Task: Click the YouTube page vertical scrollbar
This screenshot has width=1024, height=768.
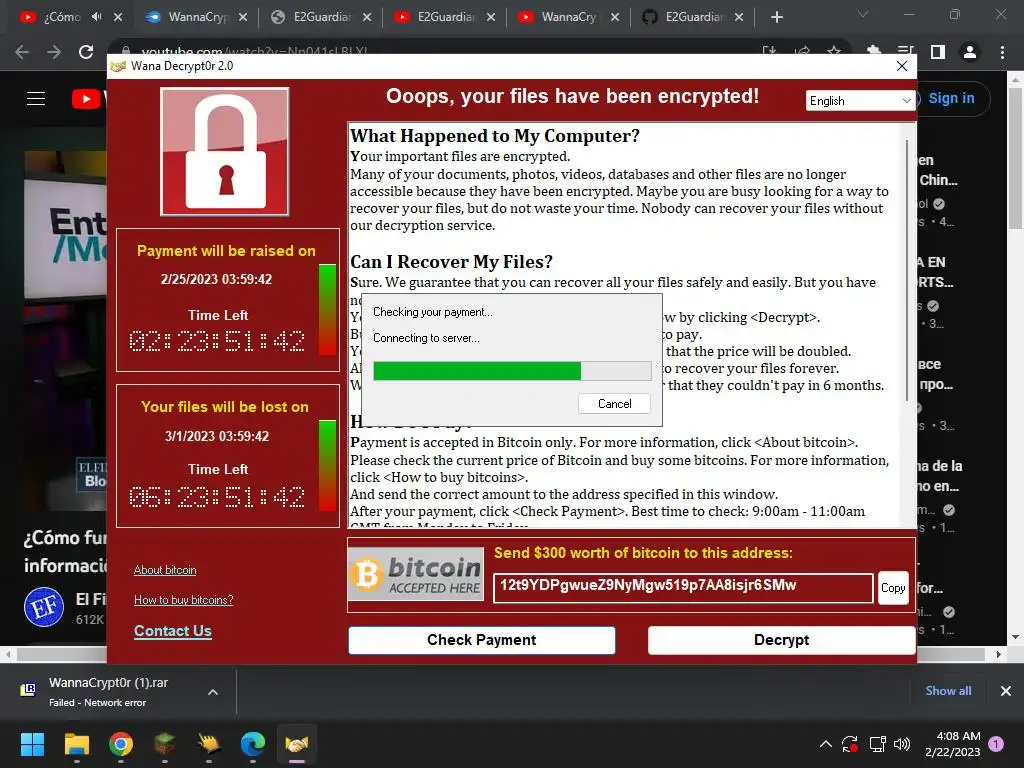Action: tap(1015, 157)
